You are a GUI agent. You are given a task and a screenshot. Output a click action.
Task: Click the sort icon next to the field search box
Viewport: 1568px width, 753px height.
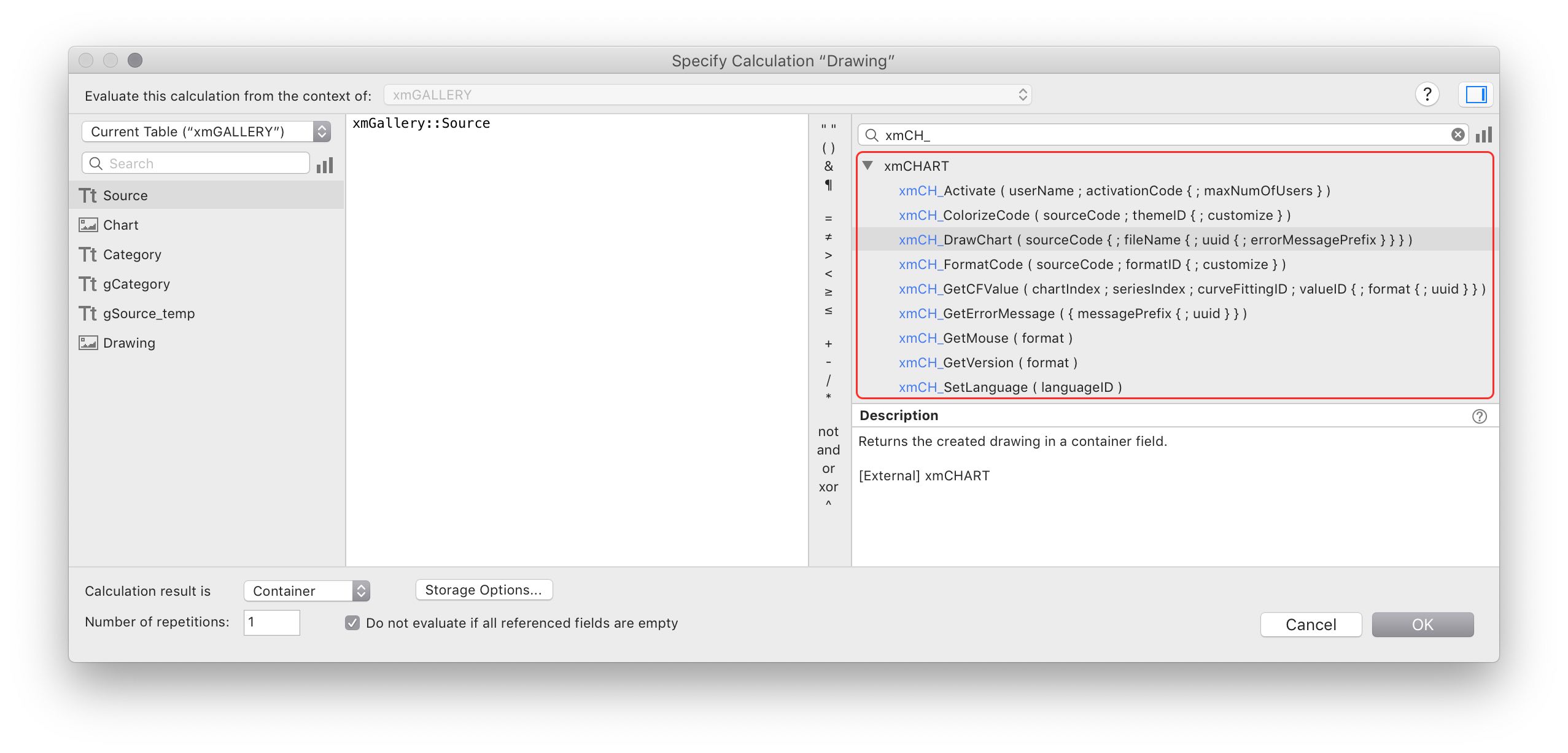tap(326, 164)
